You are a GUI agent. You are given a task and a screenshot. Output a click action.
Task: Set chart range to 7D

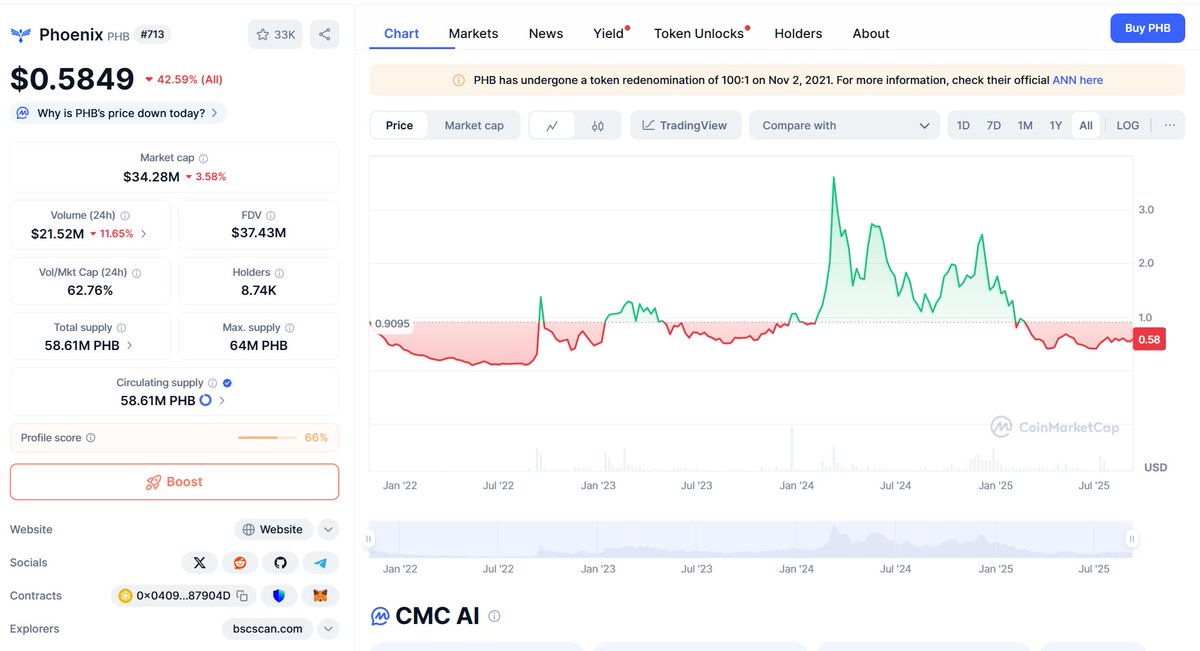click(994, 126)
